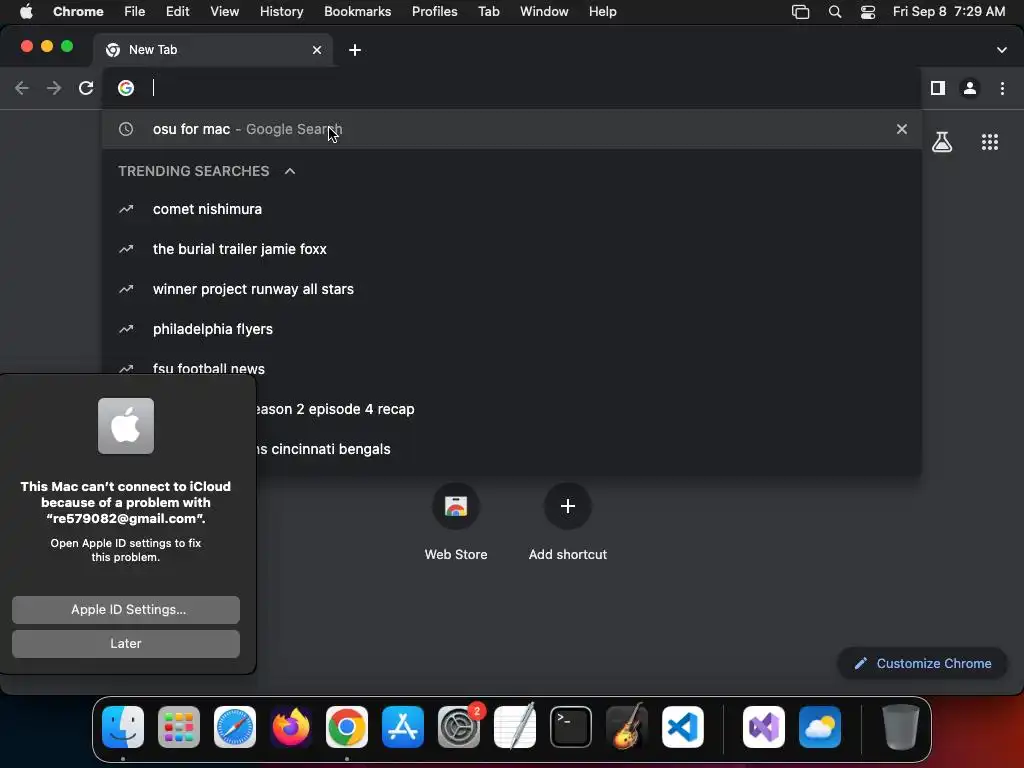Click the browser back arrow
This screenshot has width=1024, height=768.
pos(22,88)
